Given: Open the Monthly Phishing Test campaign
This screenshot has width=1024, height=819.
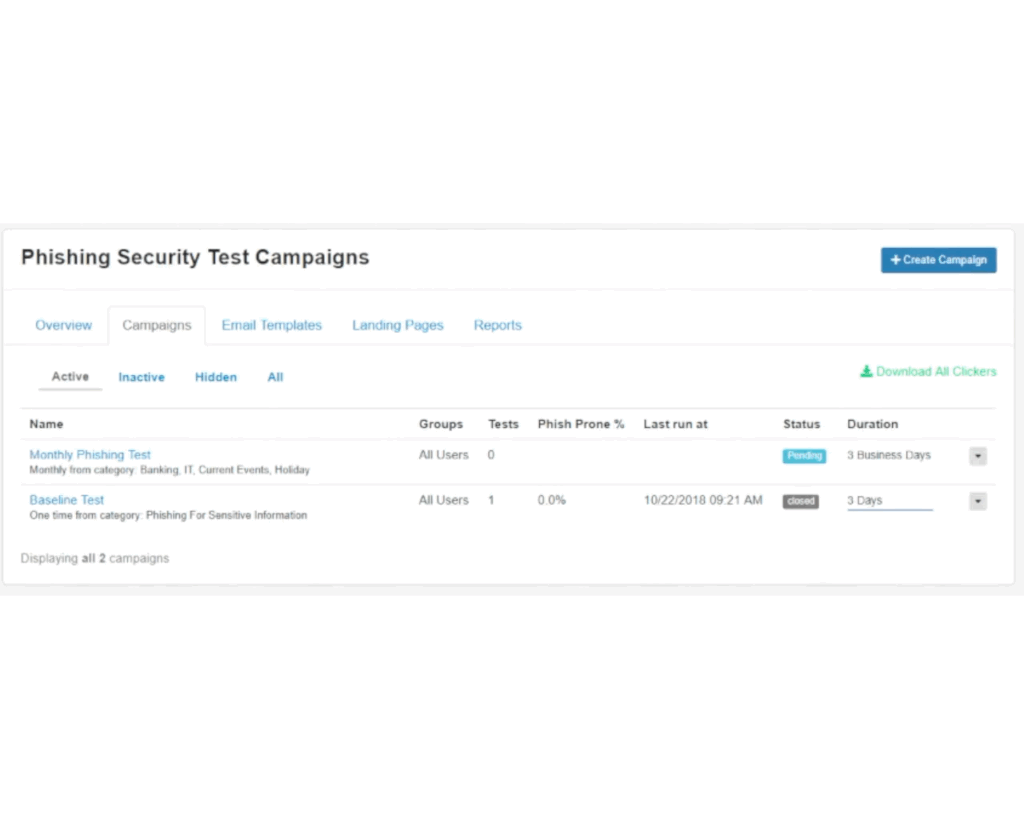Looking at the screenshot, I should (x=90, y=455).
